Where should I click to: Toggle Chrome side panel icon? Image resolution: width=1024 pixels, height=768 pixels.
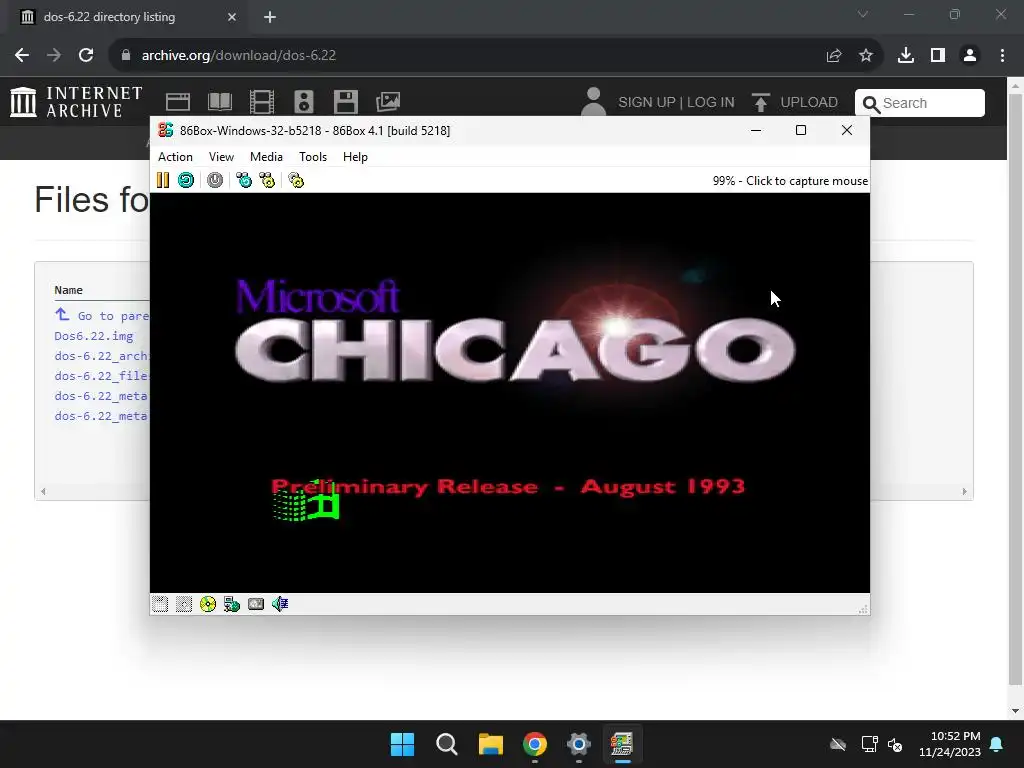coord(938,56)
